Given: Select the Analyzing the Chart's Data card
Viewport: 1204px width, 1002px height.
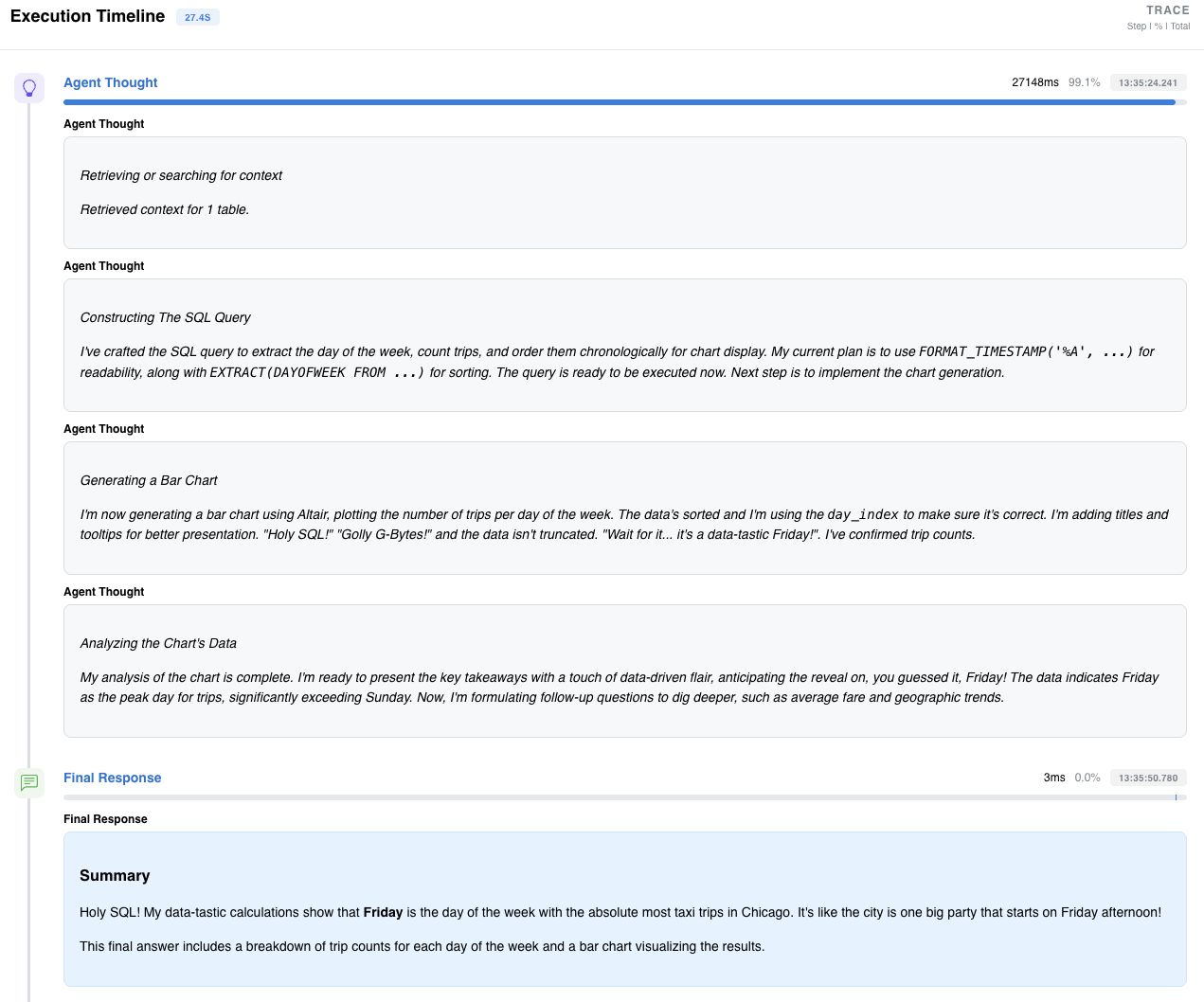Looking at the screenshot, I should point(624,670).
